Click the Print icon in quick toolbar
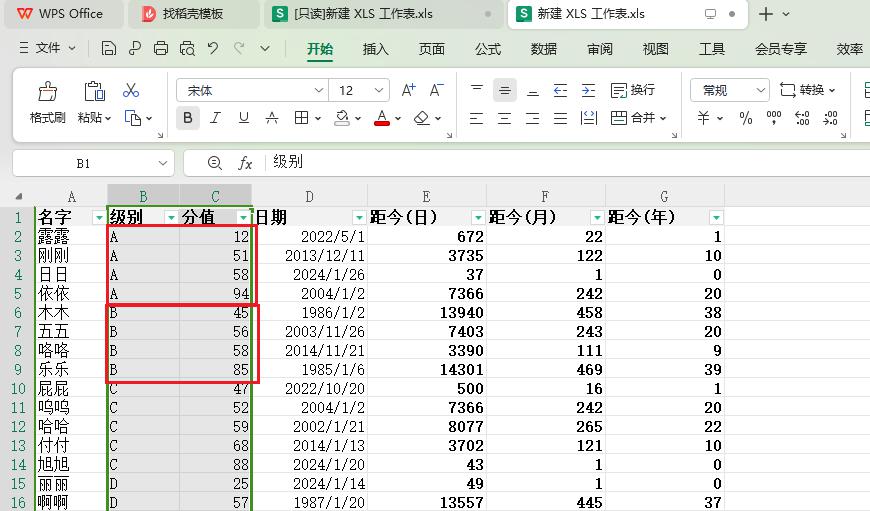This screenshot has height=511, width=870. [161, 49]
